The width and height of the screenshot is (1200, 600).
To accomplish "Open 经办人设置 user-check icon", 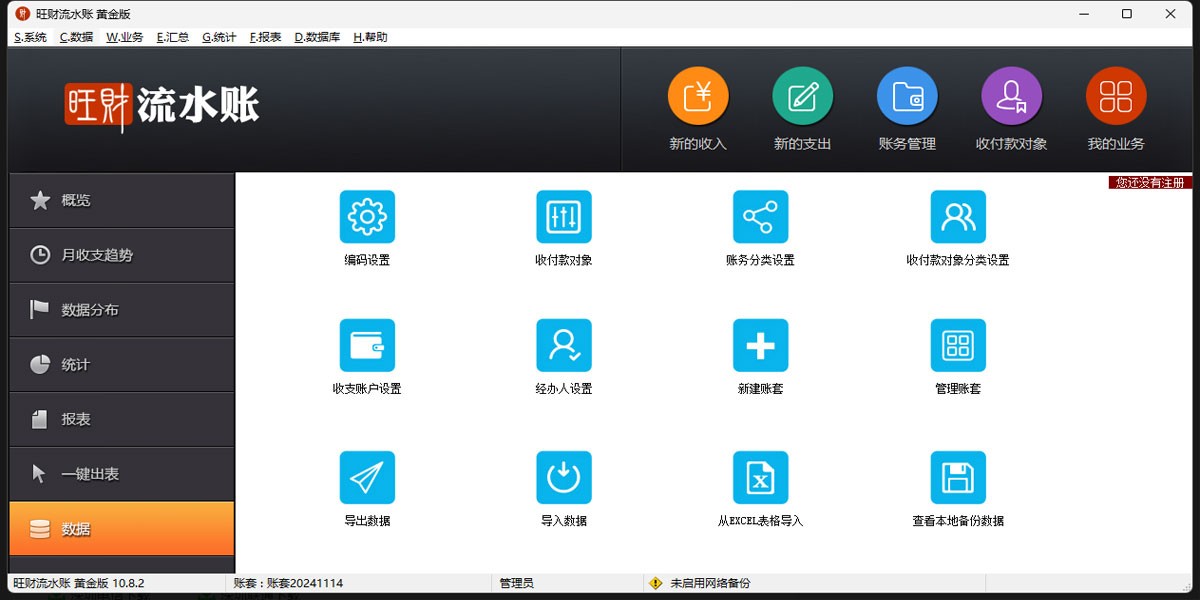I will click(x=564, y=346).
